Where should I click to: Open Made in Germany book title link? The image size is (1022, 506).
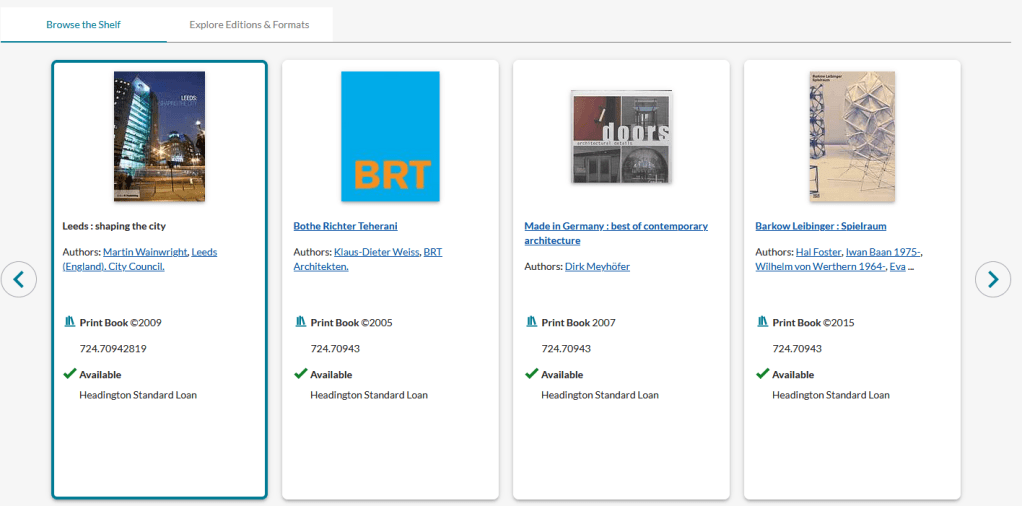[x=615, y=227]
